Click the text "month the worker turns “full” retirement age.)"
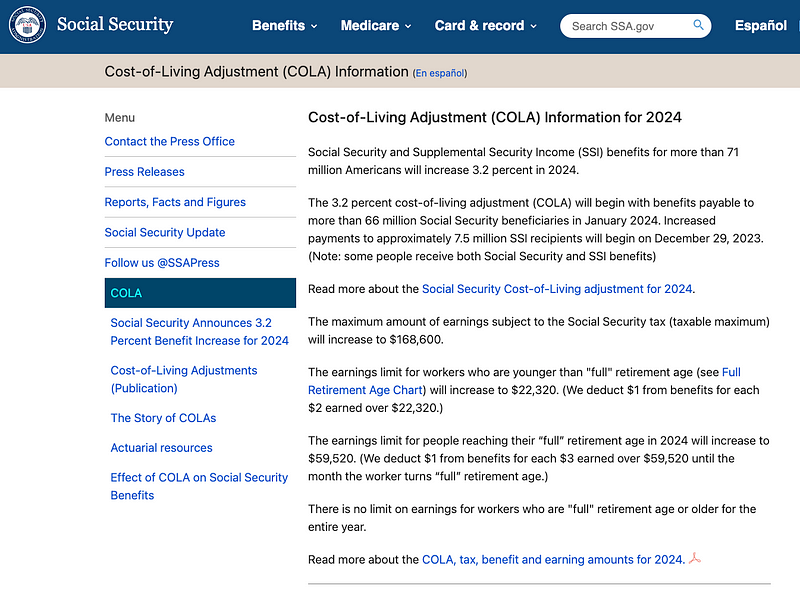 pos(428,476)
